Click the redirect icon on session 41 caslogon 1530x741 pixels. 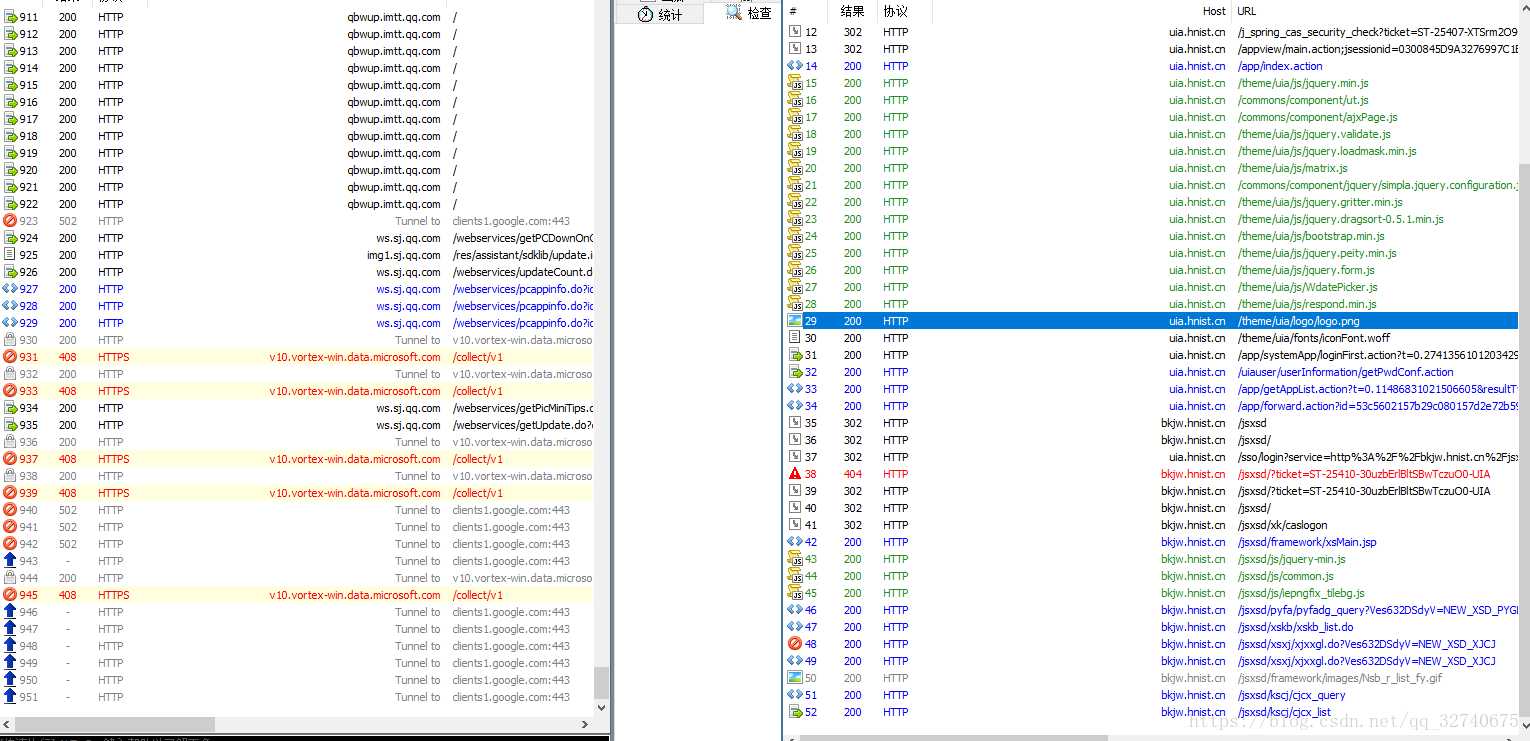[795, 525]
